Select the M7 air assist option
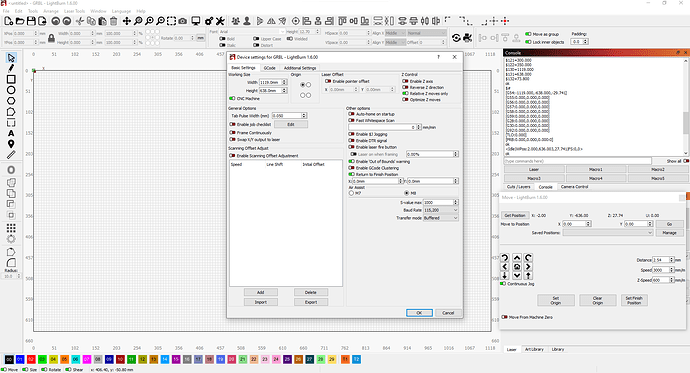 coord(351,193)
